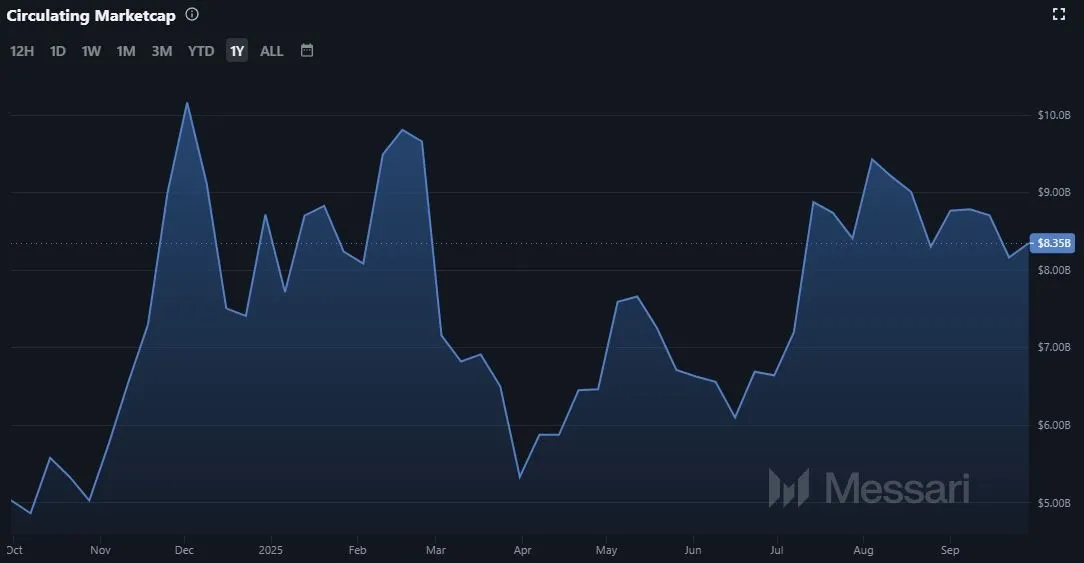Screen dimensions: 1084x563
Task: Open the custom date range calendar
Action: [x=307, y=50]
